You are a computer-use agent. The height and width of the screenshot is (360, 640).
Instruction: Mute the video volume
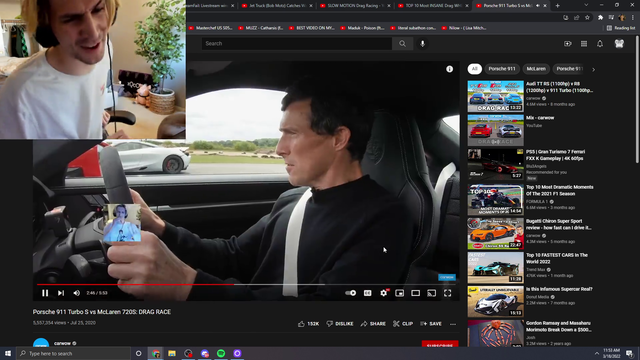click(x=76, y=293)
